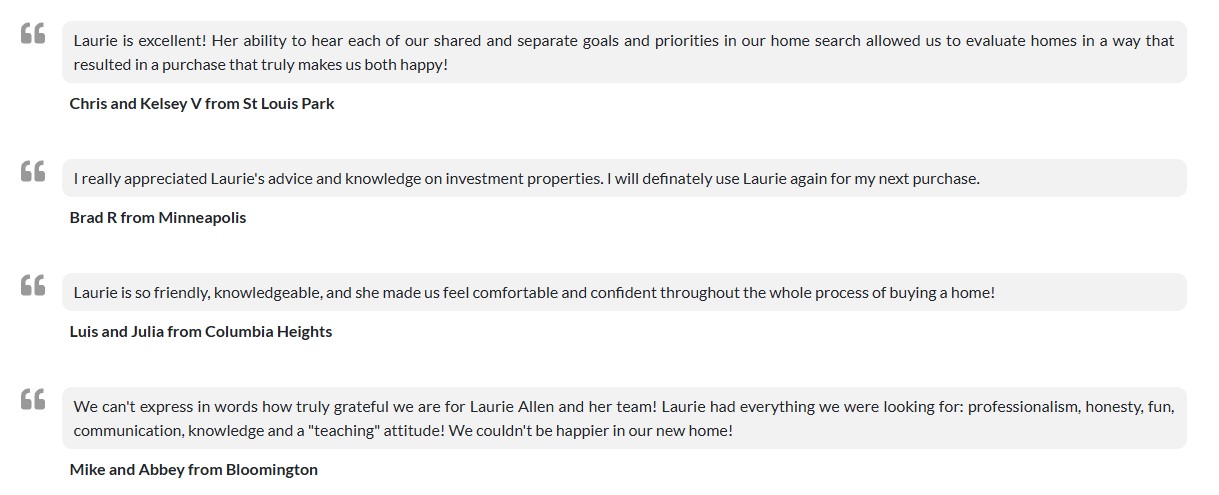The width and height of the screenshot is (1219, 495).
Task: Click the testimonial starting 'I really appreciated Laurie's advice'
Action: [x=624, y=179]
